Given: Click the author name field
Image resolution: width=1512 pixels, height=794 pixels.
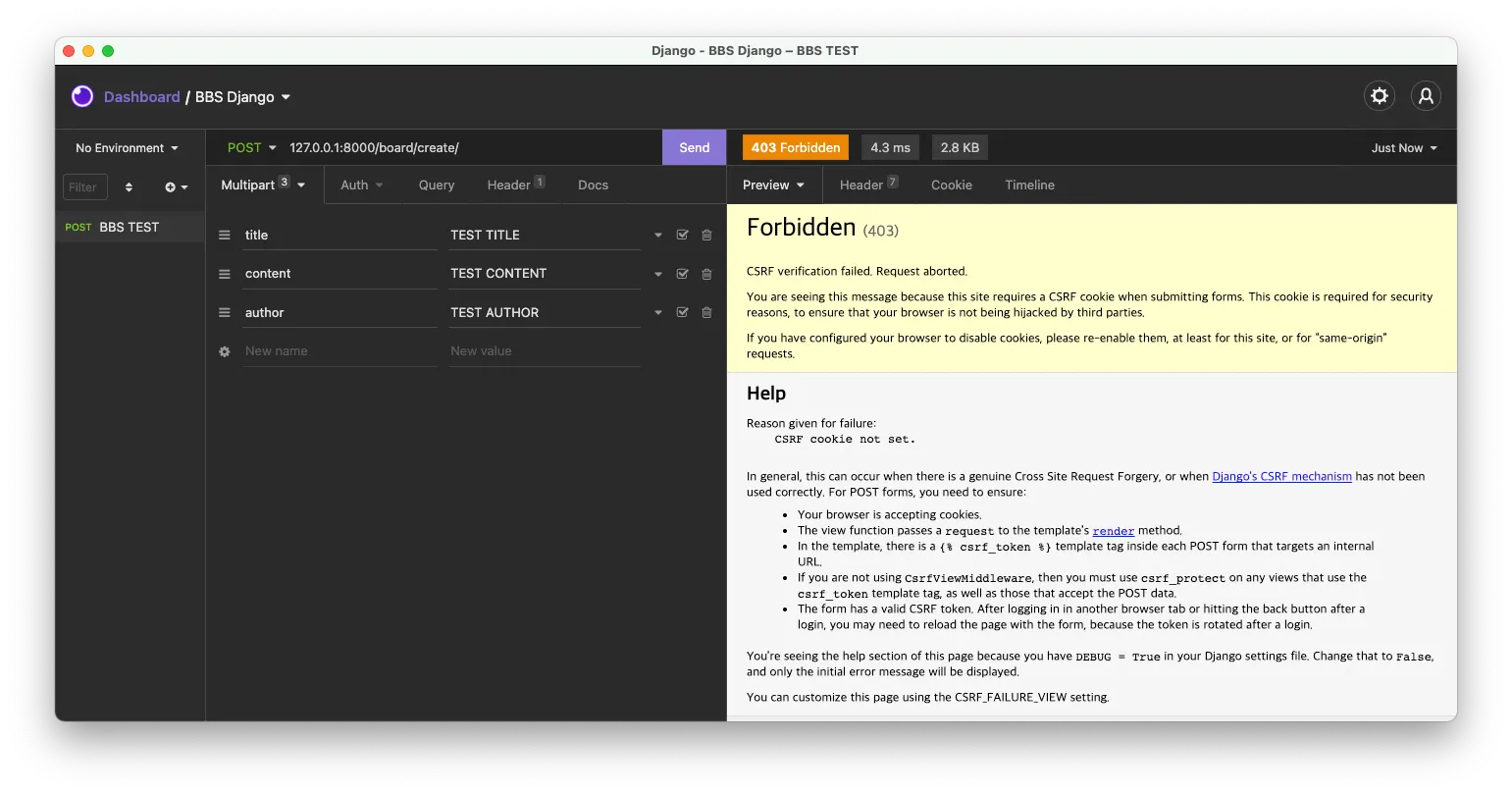Looking at the screenshot, I should pyautogui.click(x=339, y=312).
